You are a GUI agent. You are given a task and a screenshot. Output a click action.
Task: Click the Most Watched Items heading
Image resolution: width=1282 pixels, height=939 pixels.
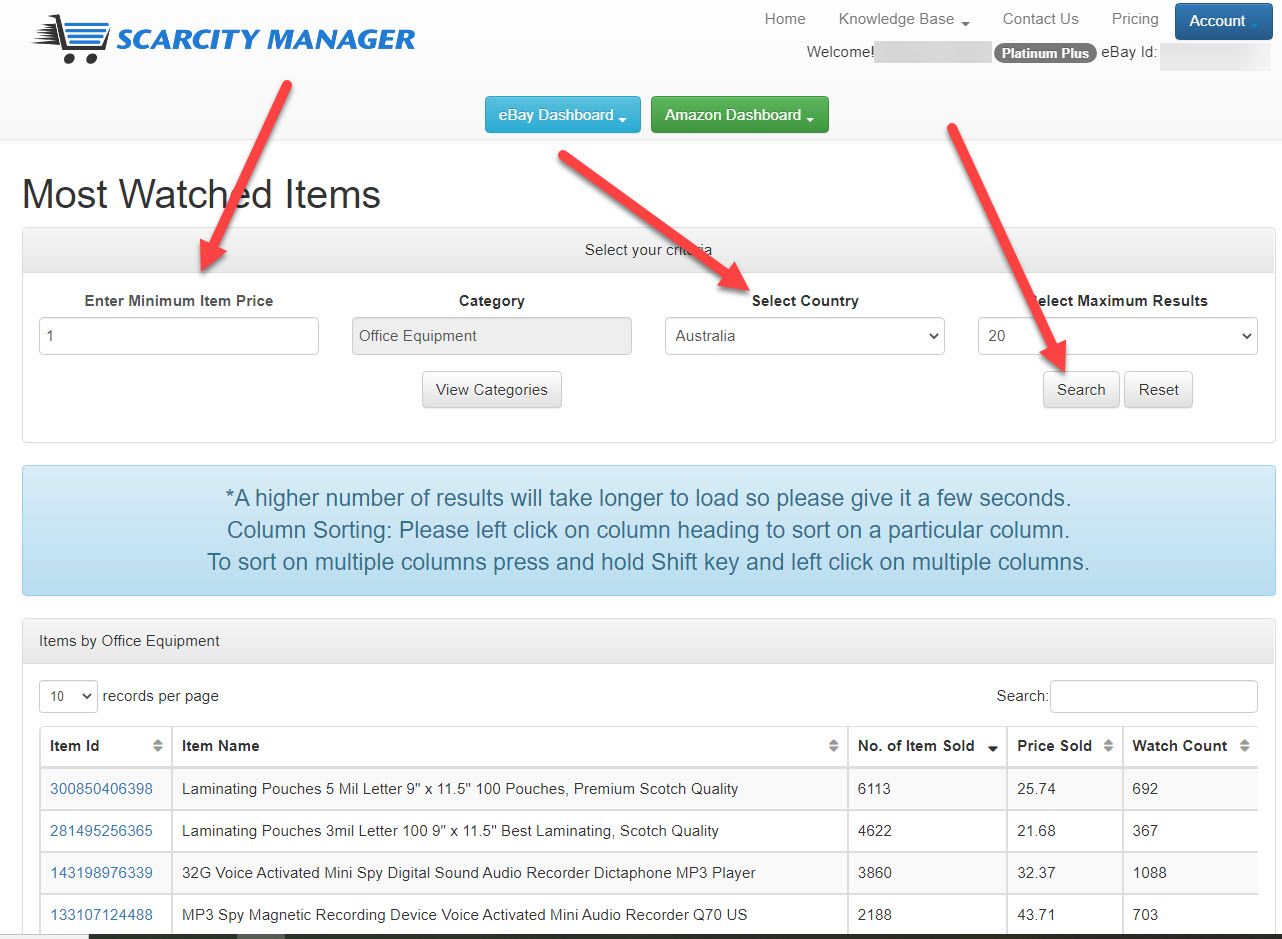[x=202, y=194]
